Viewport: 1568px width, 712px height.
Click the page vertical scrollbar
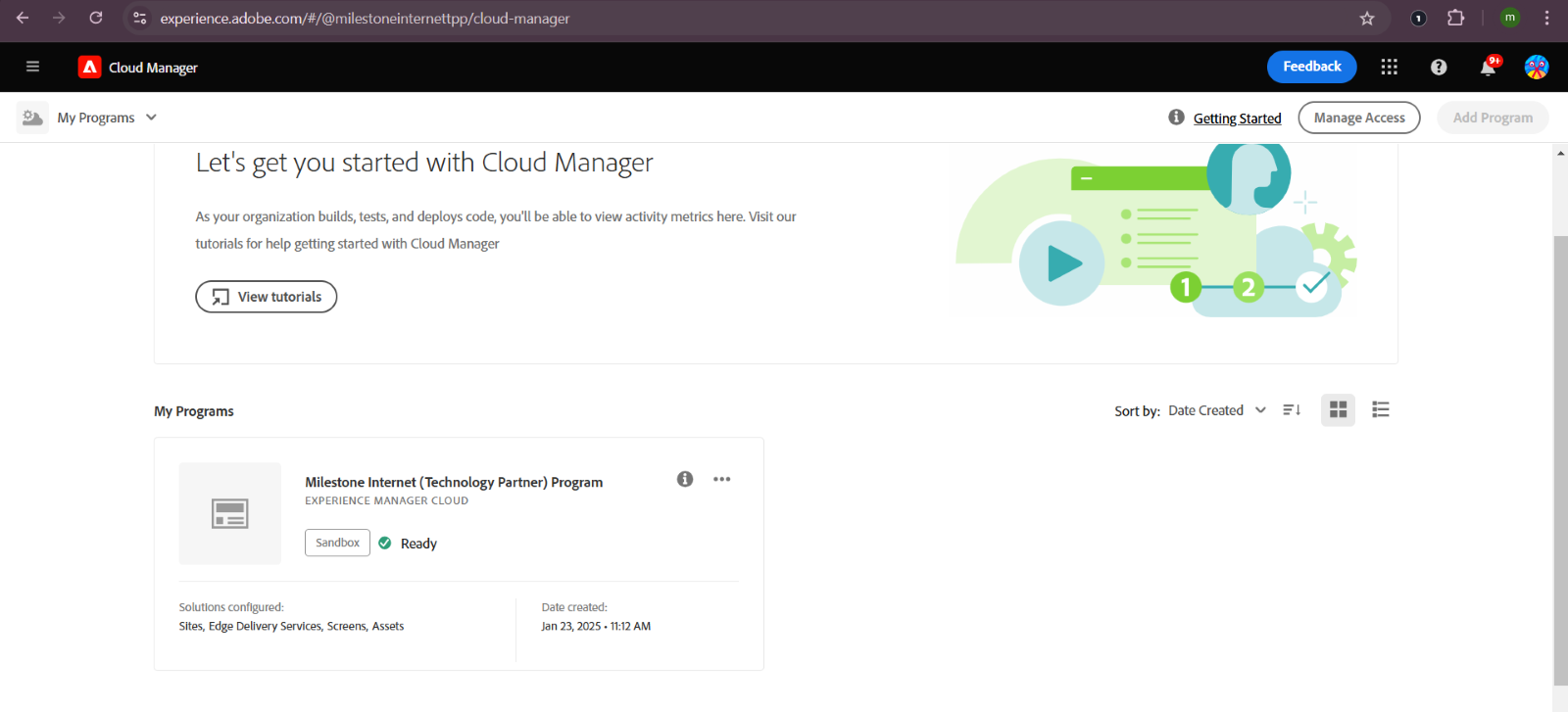click(x=1560, y=460)
